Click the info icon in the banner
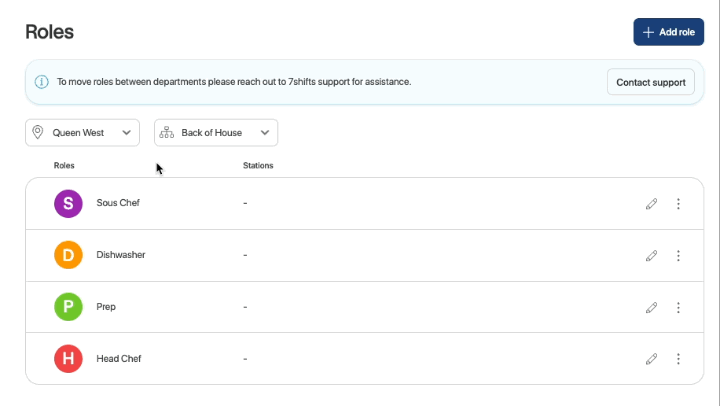This screenshot has height=406, width=720. (42, 82)
